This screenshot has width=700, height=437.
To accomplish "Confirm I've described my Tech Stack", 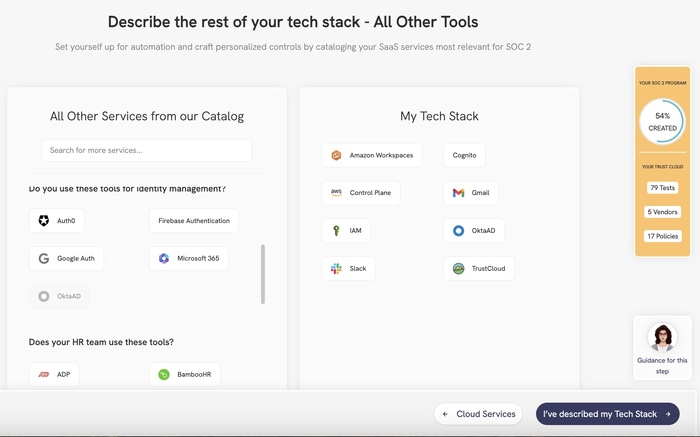I will [608, 414].
